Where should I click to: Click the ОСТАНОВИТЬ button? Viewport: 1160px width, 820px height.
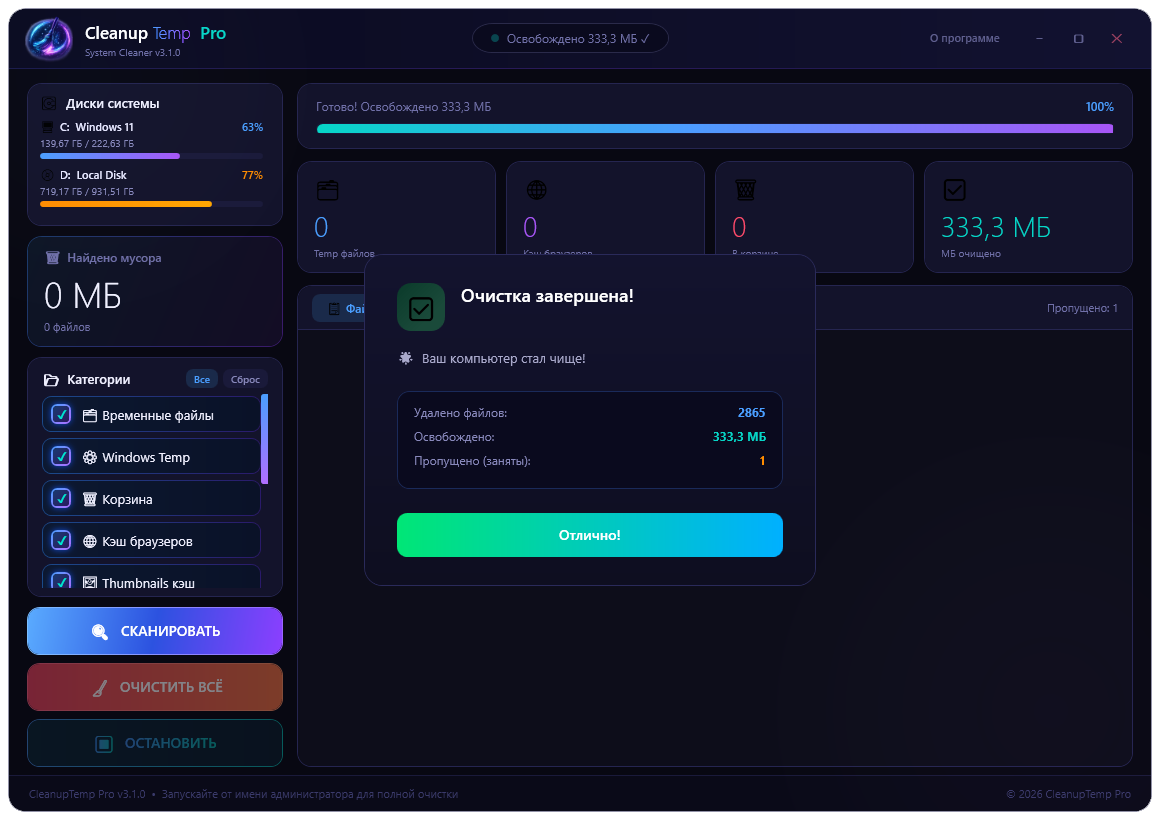tap(155, 743)
